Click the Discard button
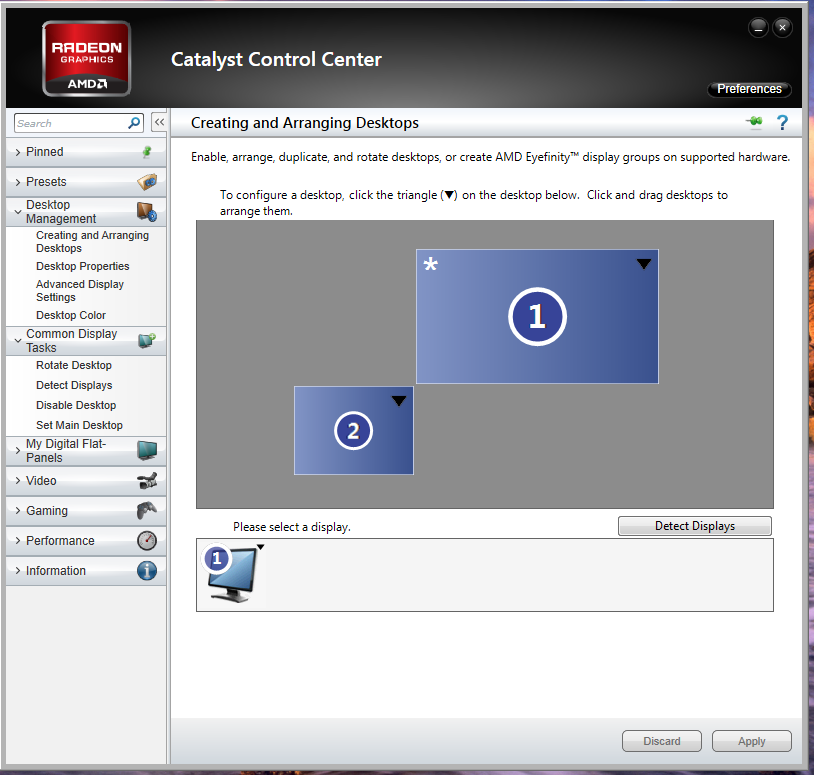This screenshot has height=775, width=814. pyautogui.click(x=662, y=741)
